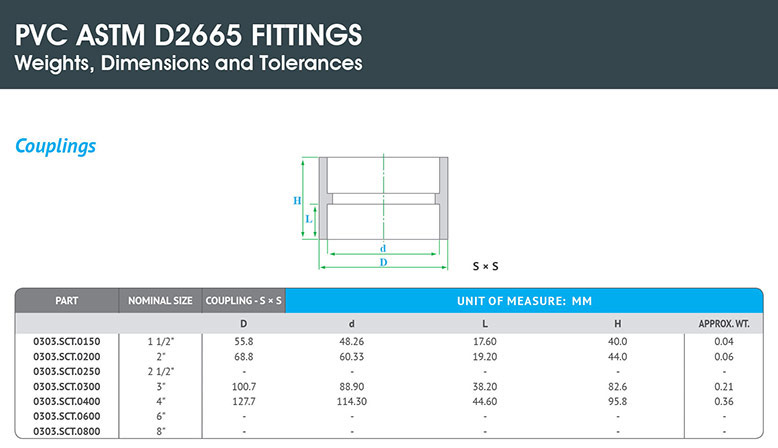Select part number 0303.SCT.0250
The height and width of the screenshot is (448, 778).
point(66,372)
